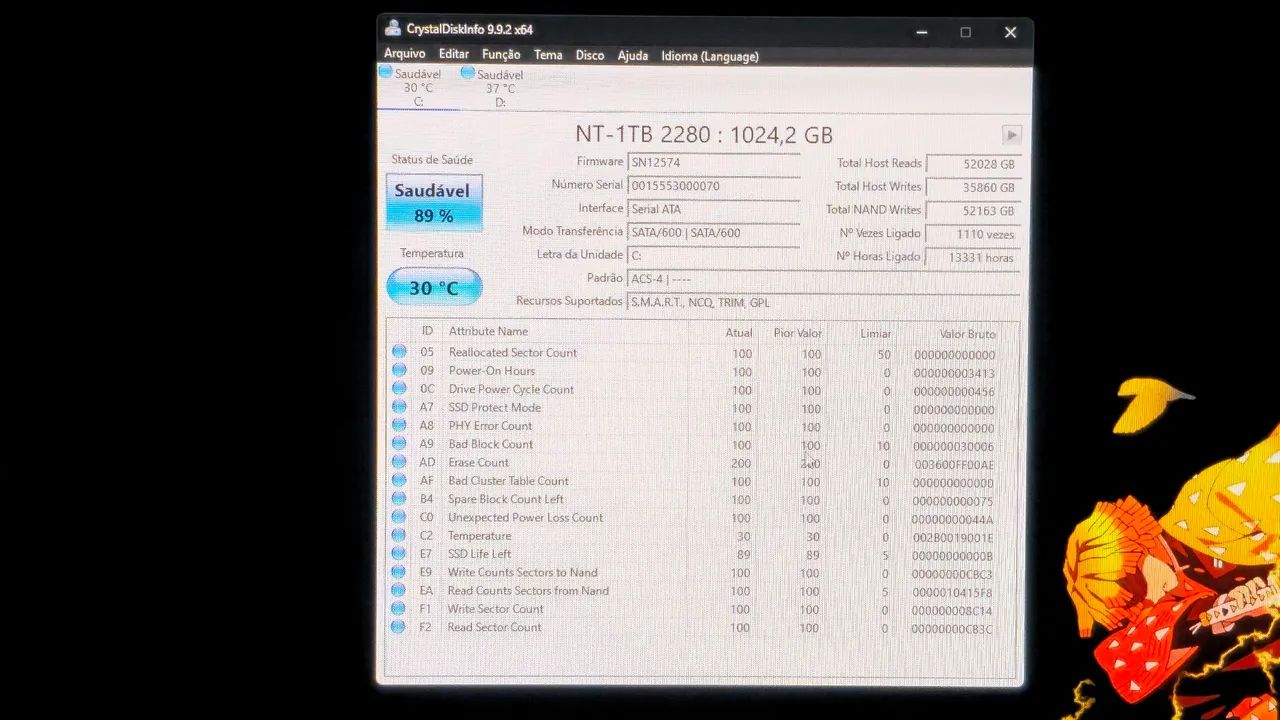Click status icon for Write Sector Count

point(398,608)
